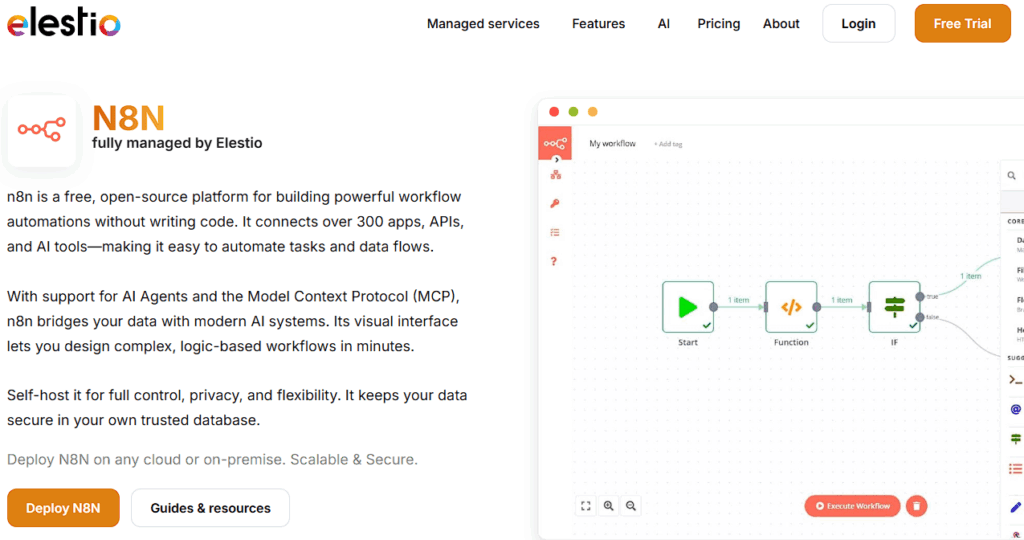The width and height of the screenshot is (1024, 540).
Task: Open the Managed services menu
Action: pyautogui.click(x=483, y=24)
